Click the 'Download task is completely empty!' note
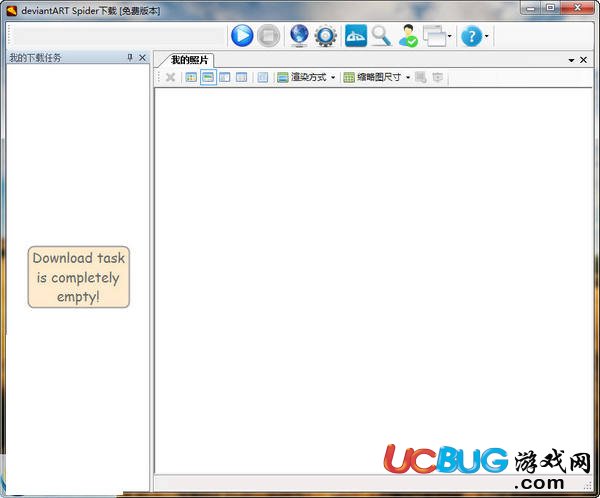600x498 pixels. click(x=78, y=277)
